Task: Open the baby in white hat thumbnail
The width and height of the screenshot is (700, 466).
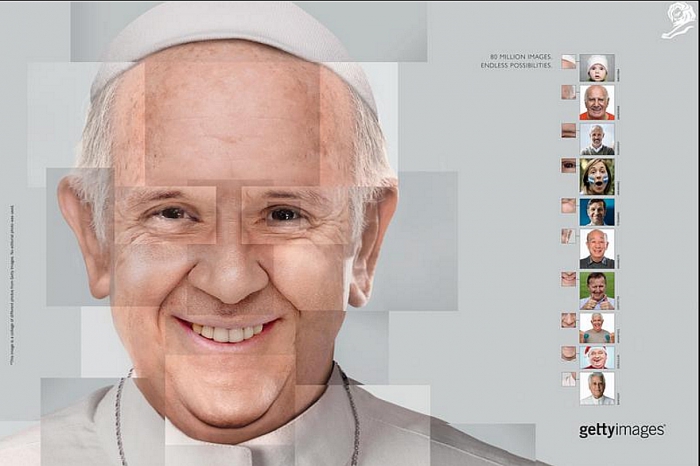Action: [x=597, y=67]
